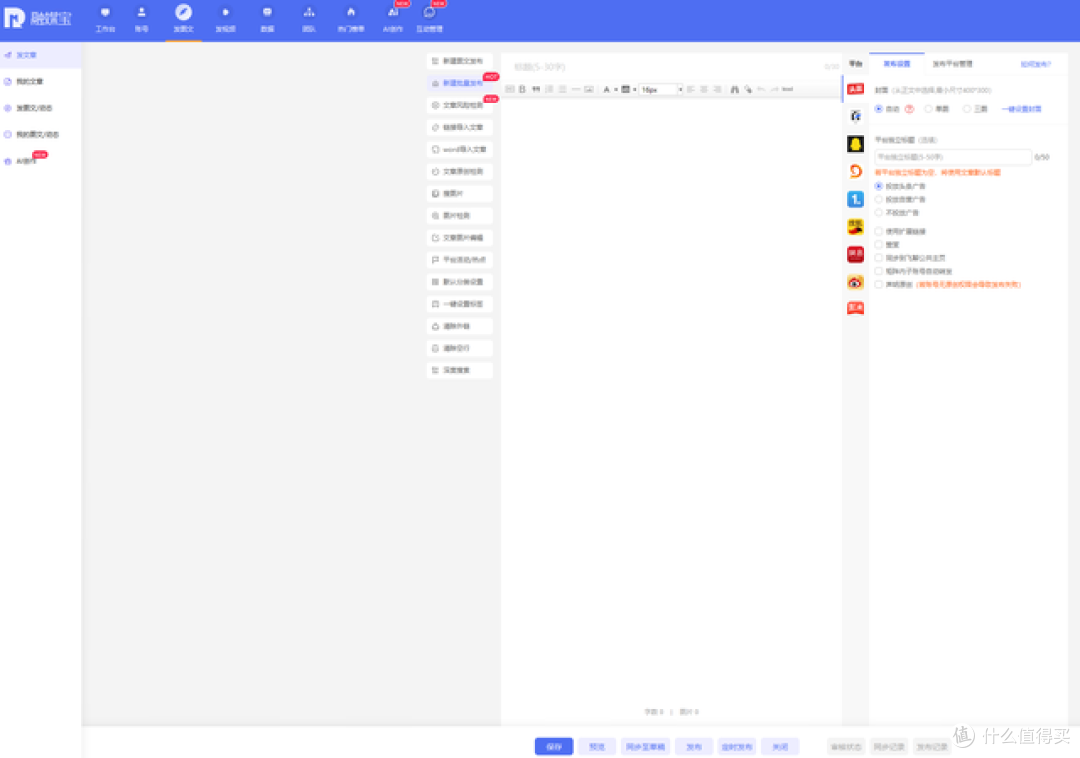Select the 投放头条广告 radio option
The width and height of the screenshot is (1080, 758).
879,186
